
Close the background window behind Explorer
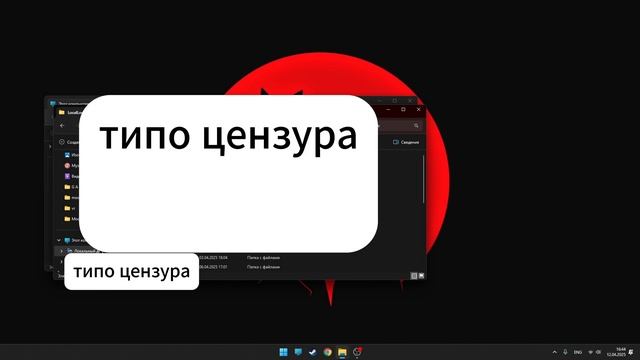tap(410, 100)
